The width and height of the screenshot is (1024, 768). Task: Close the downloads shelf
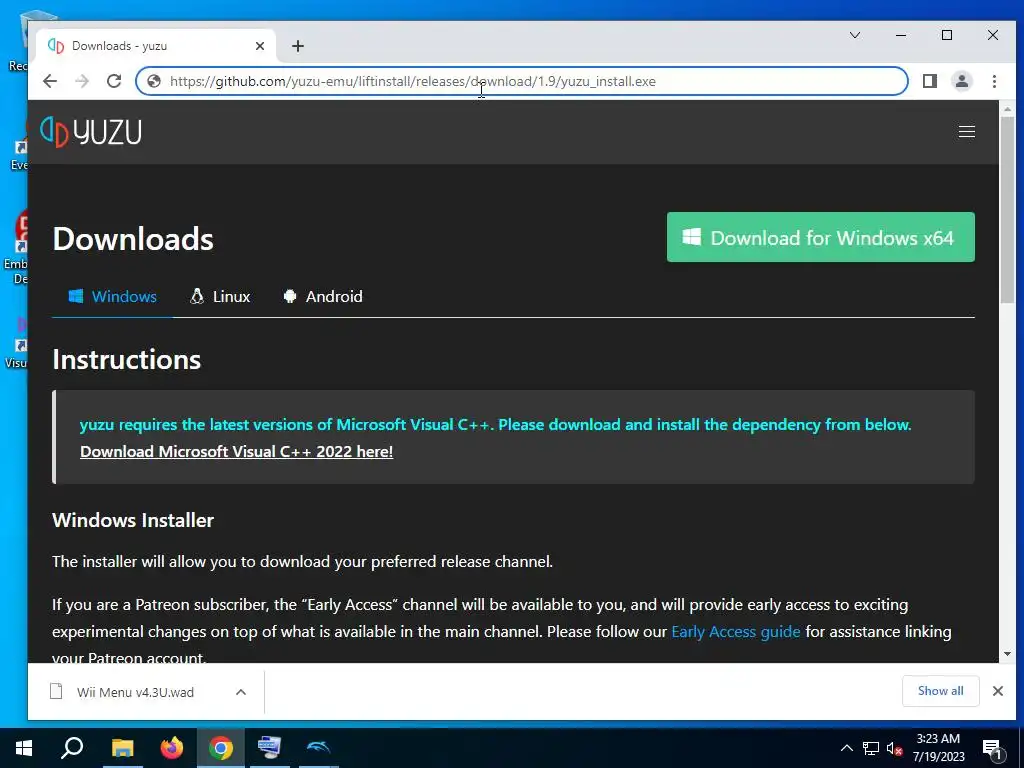tap(998, 691)
